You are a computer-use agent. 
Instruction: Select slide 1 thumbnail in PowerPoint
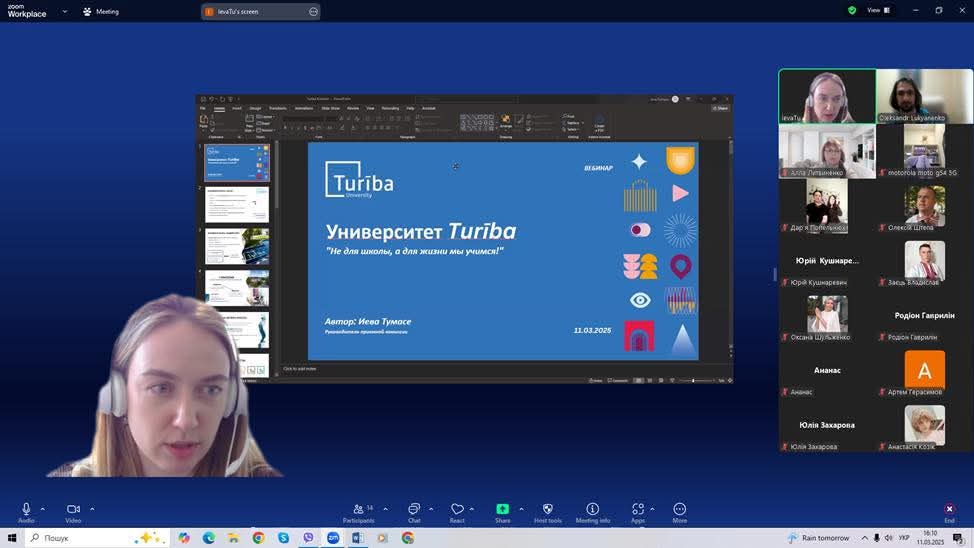click(237, 163)
